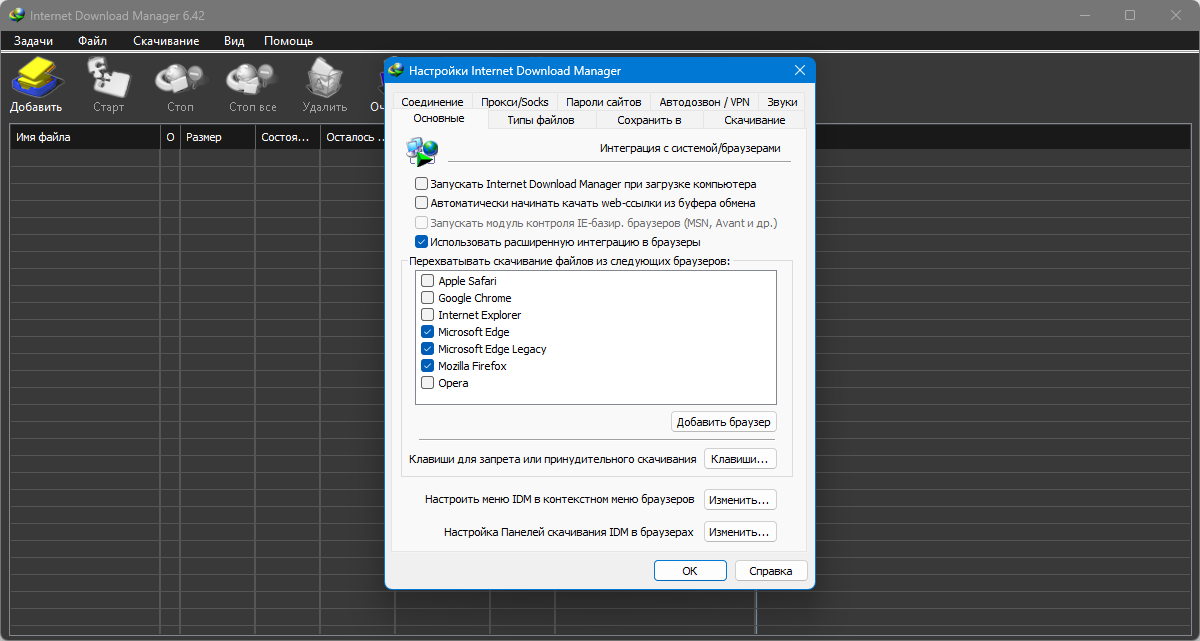Click the Клавиши... button
1200x641 pixels.
coord(740,459)
